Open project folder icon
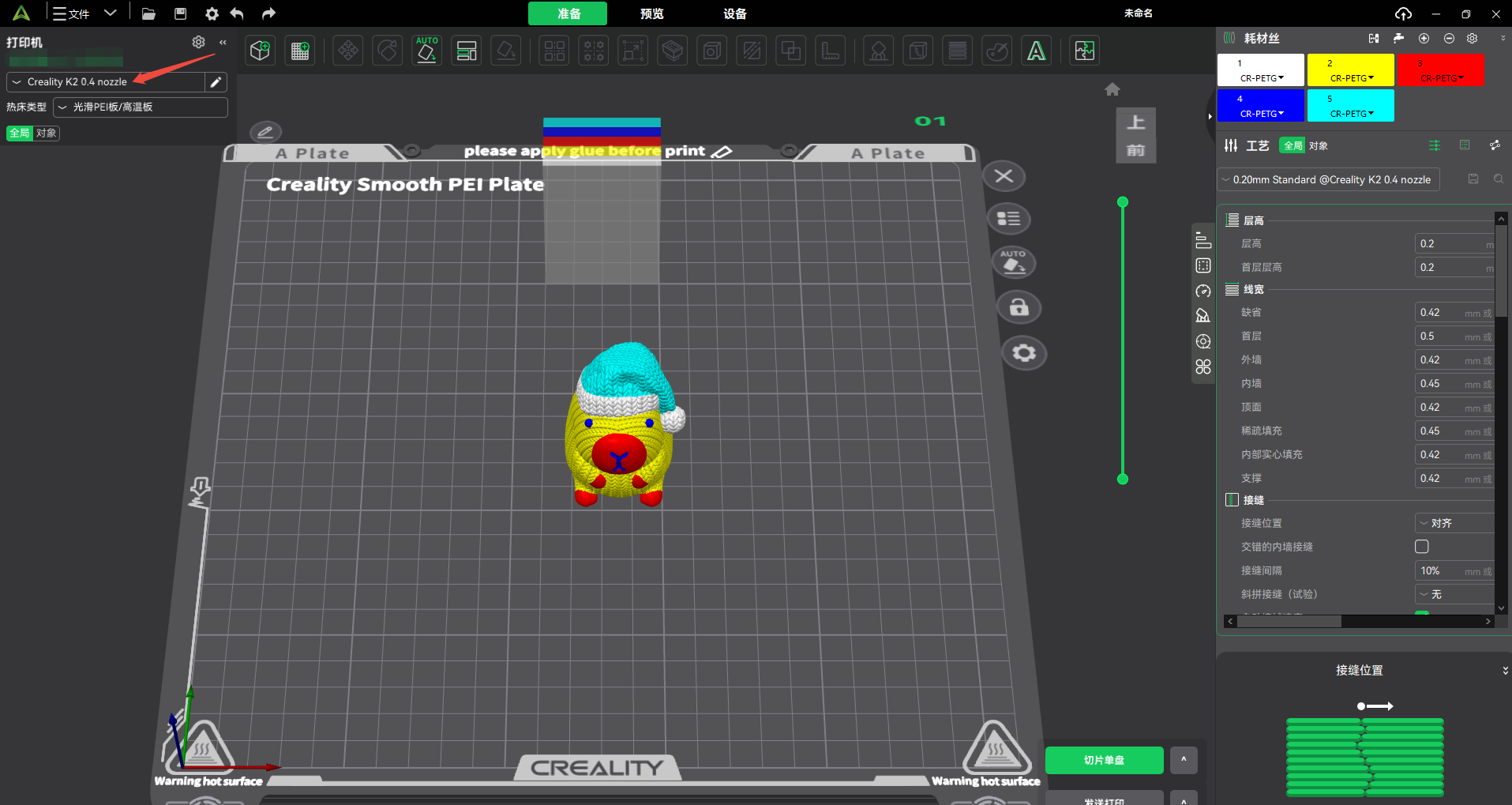Viewport: 1512px width, 805px height. [x=148, y=13]
